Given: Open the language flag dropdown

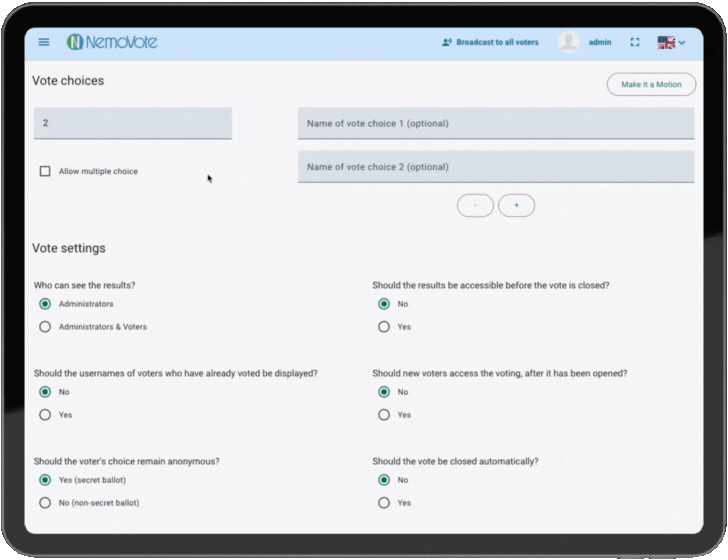Looking at the screenshot, I should point(671,42).
